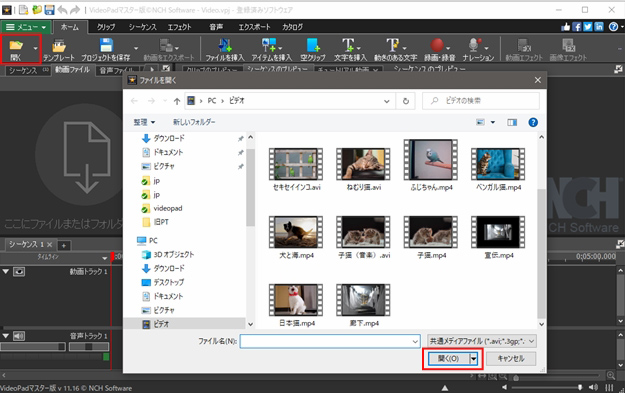Expand プロジェクトを保存 dropdown arrow
The width and height of the screenshot is (625, 393).
[x=136, y=49]
